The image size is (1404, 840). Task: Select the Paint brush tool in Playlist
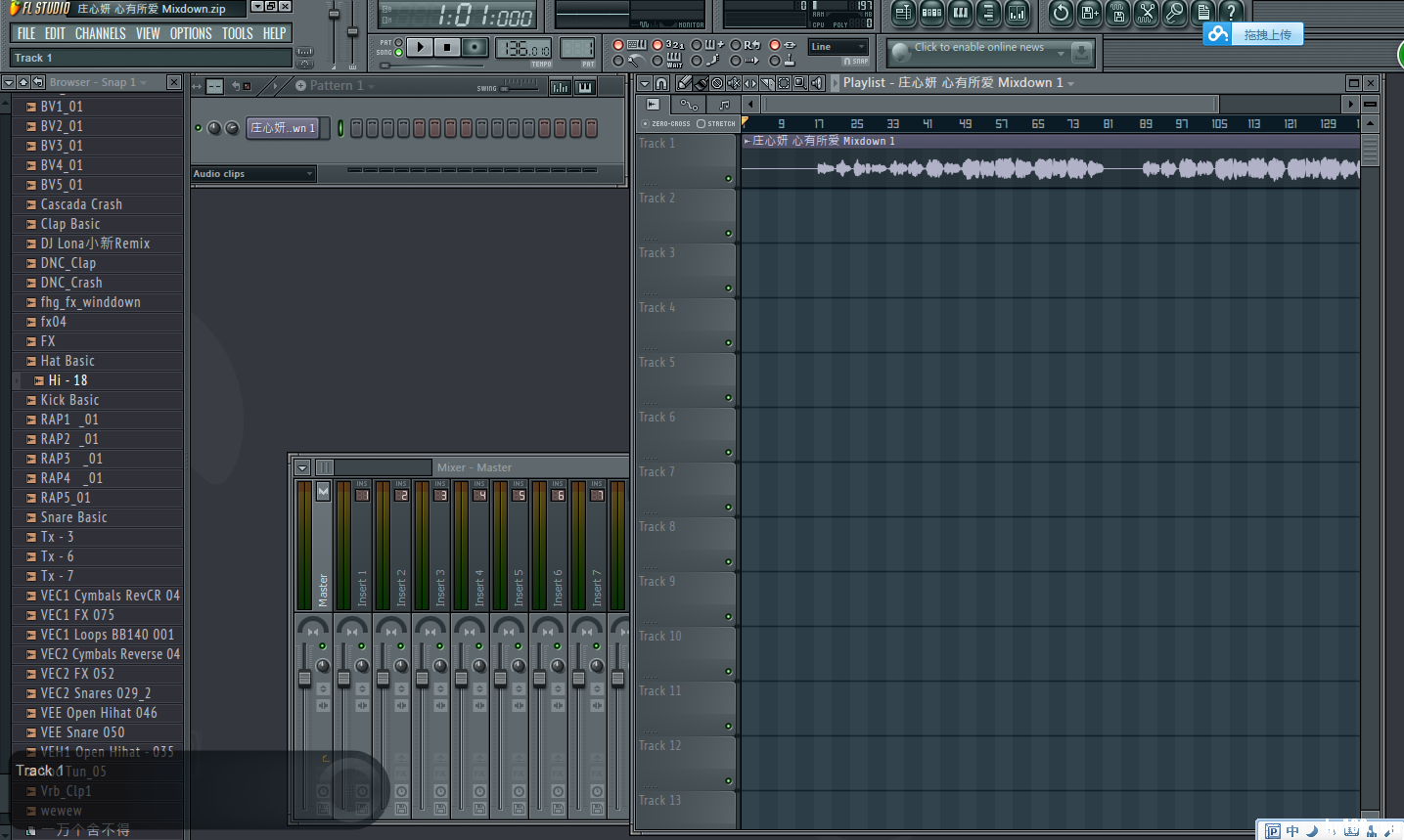[x=701, y=83]
